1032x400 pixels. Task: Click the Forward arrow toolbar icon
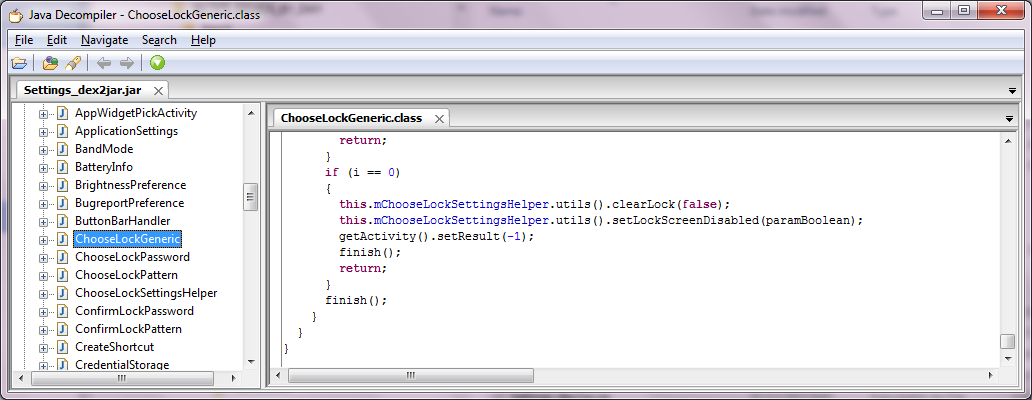126,63
